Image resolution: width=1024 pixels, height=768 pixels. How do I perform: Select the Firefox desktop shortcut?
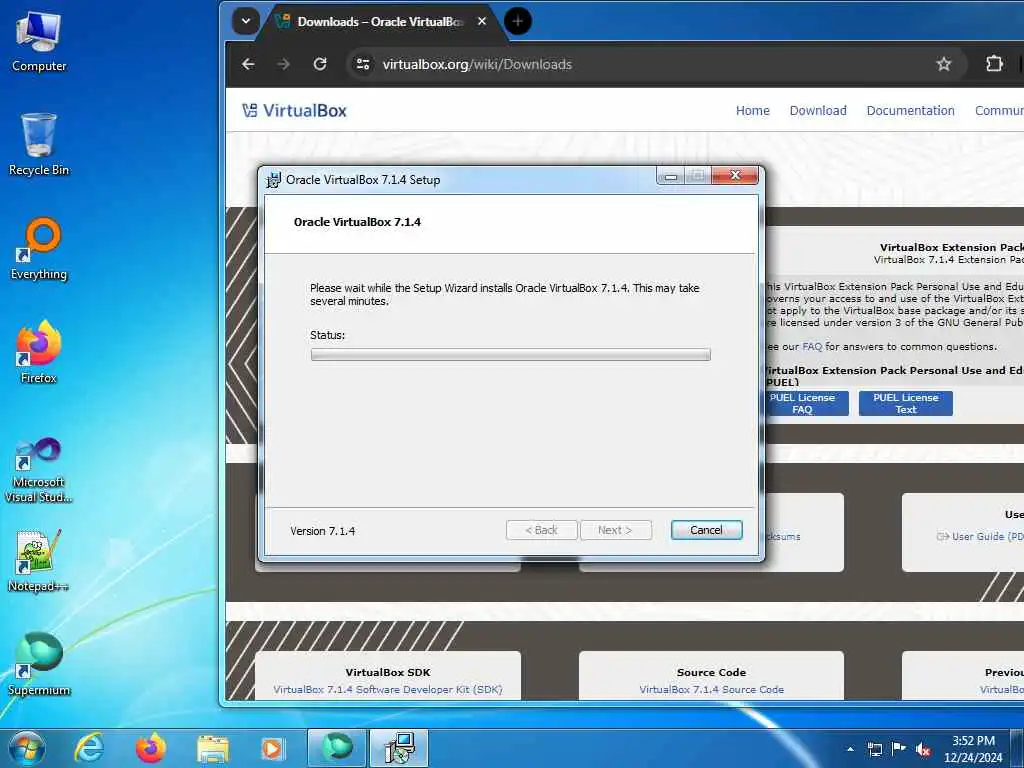pyautogui.click(x=39, y=353)
